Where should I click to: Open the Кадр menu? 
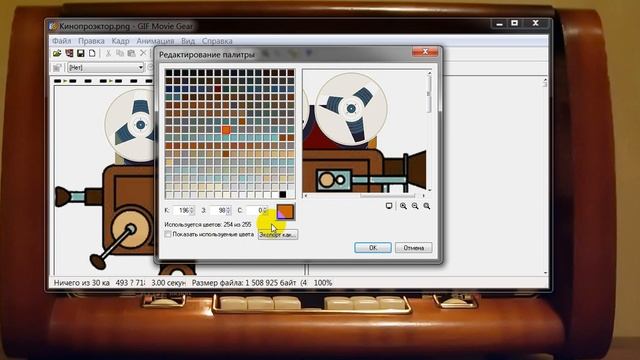(x=120, y=41)
